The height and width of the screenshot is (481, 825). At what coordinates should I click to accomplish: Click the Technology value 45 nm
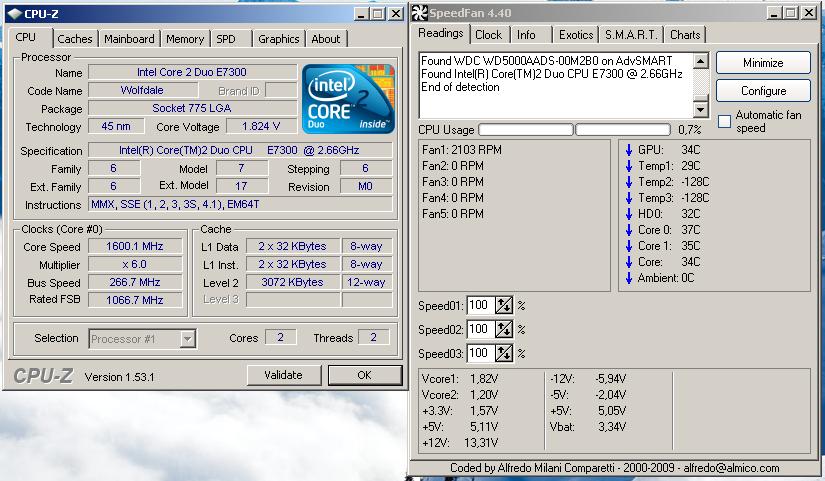click(x=116, y=126)
